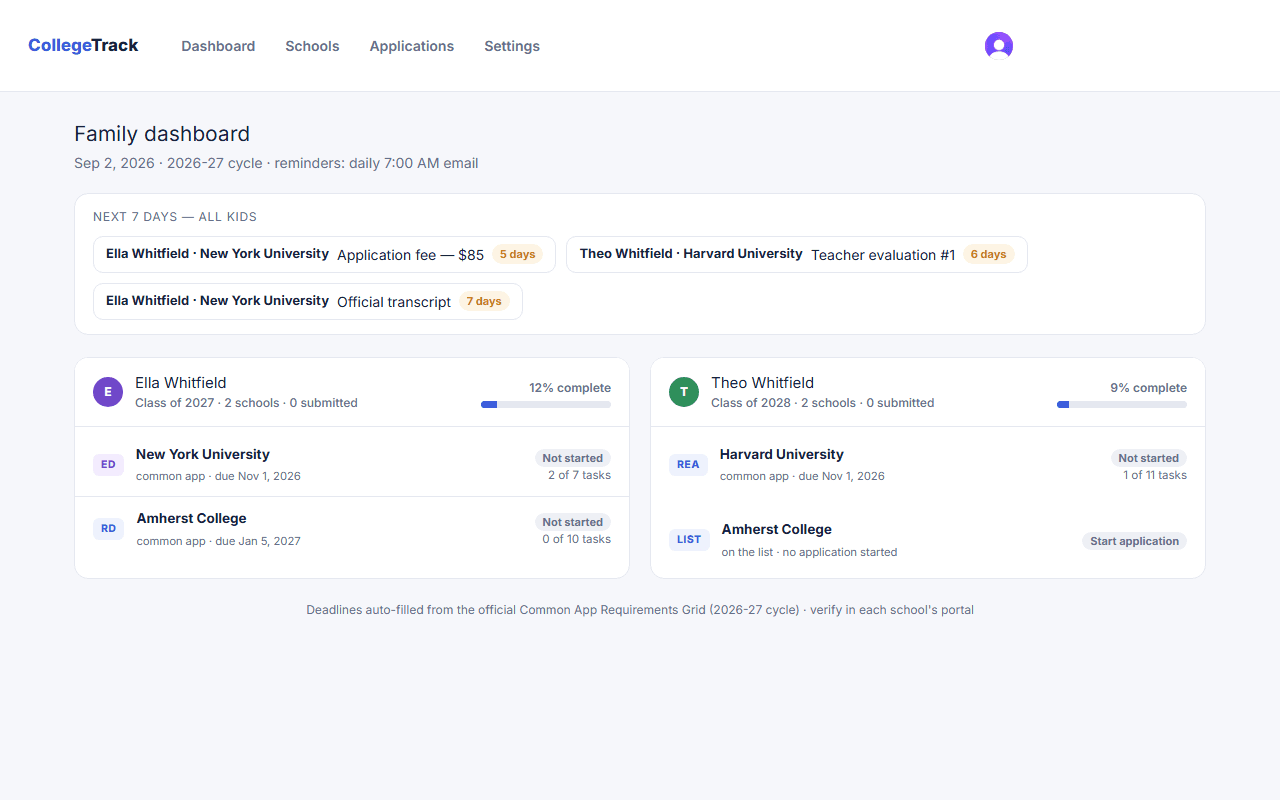Click the RD badge for Amherst College
Screen dimensions: 1280x800
[108, 529]
